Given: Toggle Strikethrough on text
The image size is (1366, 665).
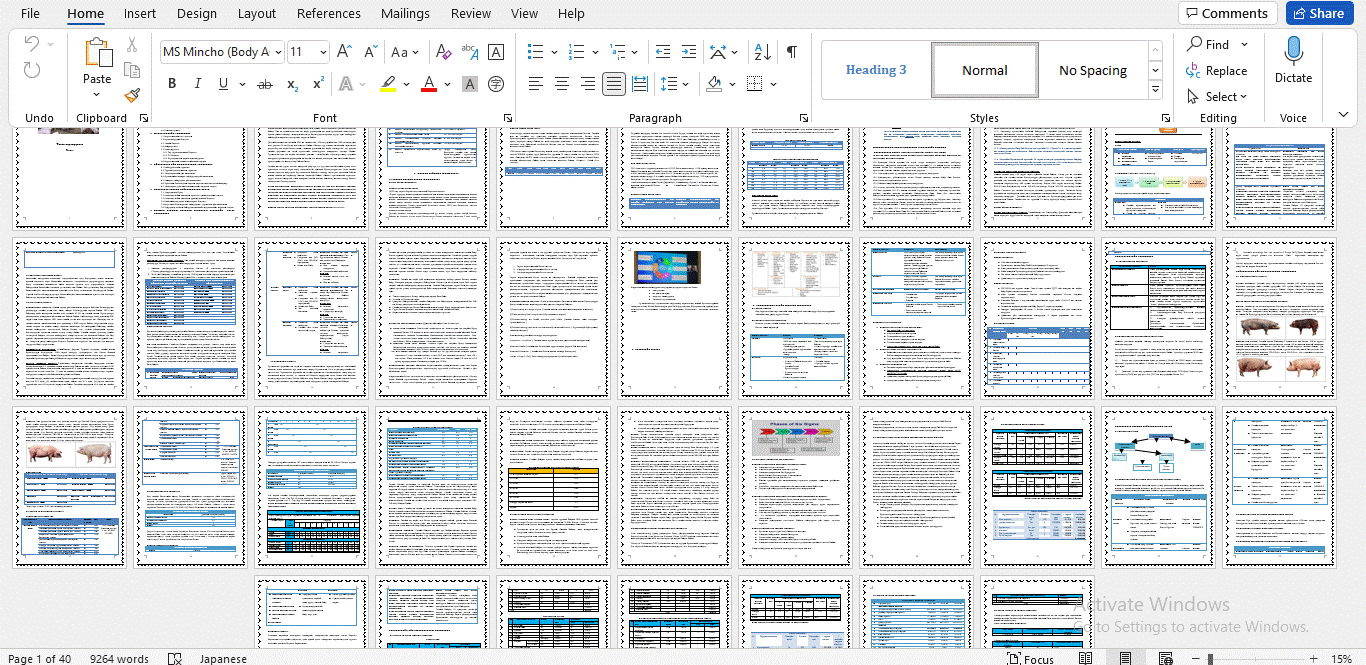Looking at the screenshot, I should [x=265, y=84].
